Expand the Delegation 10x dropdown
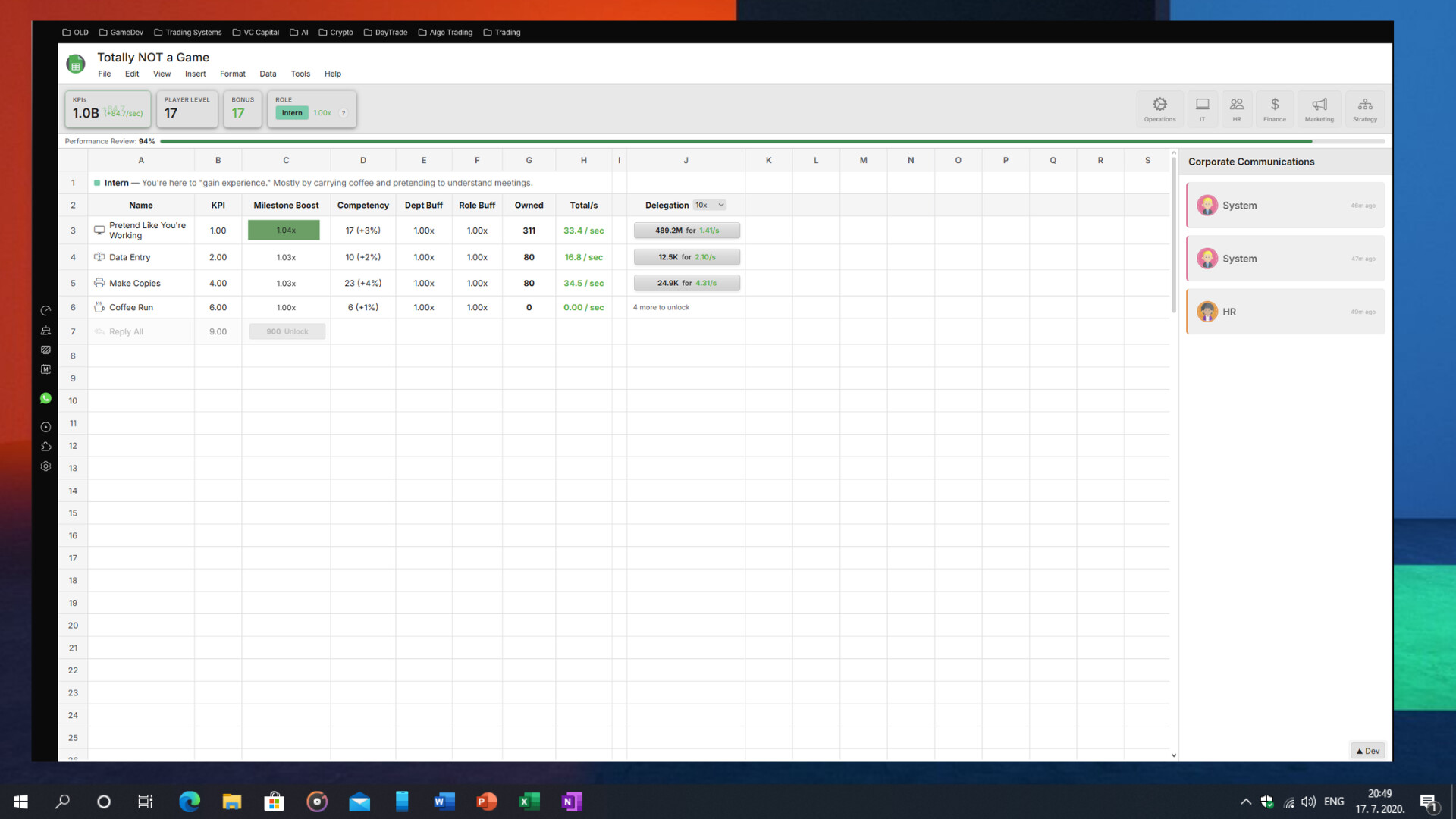This screenshot has height=819, width=1456. pyautogui.click(x=710, y=205)
